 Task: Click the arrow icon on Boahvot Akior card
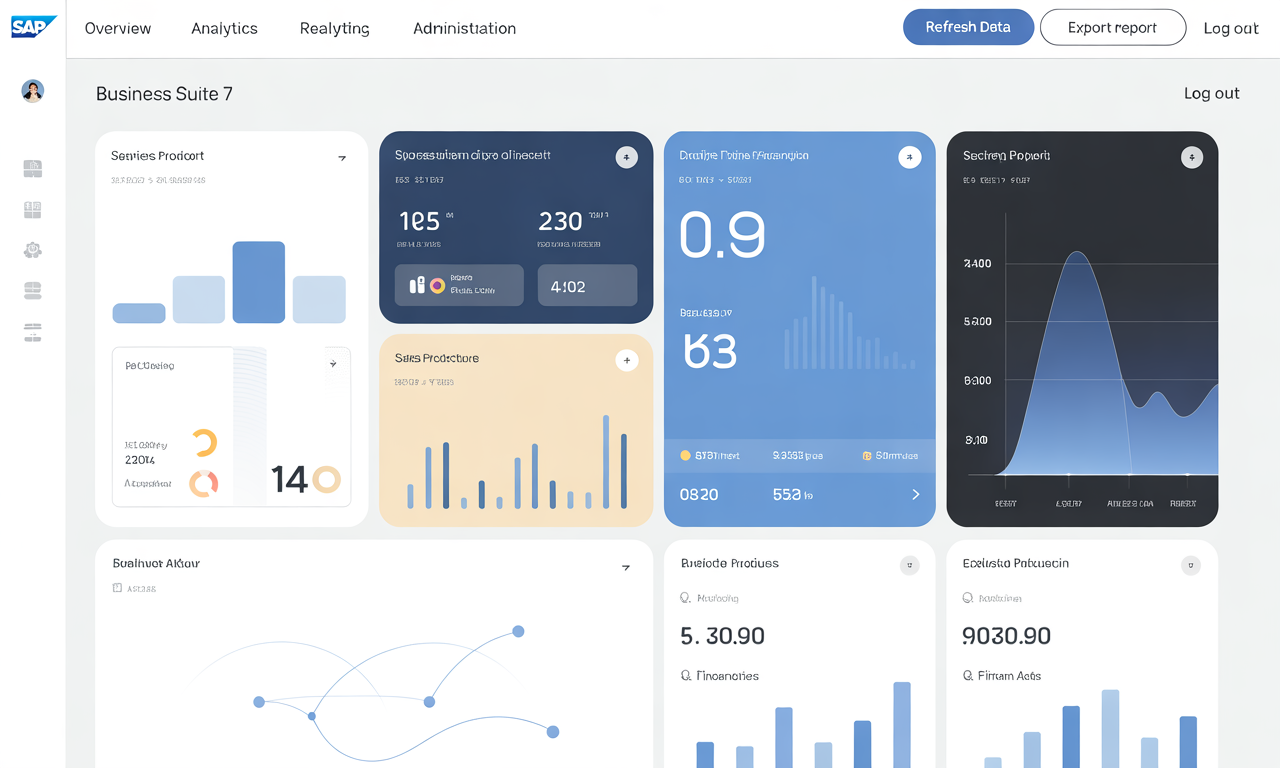pyautogui.click(x=626, y=567)
